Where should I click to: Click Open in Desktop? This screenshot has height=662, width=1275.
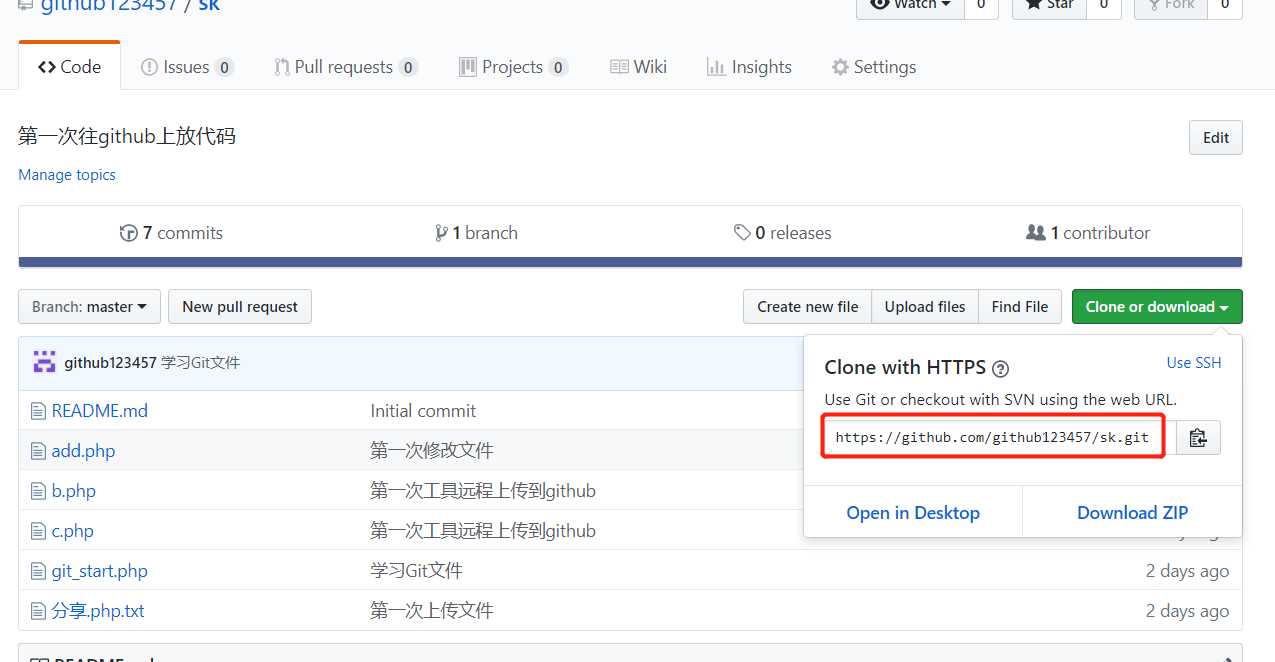[913, 513]
